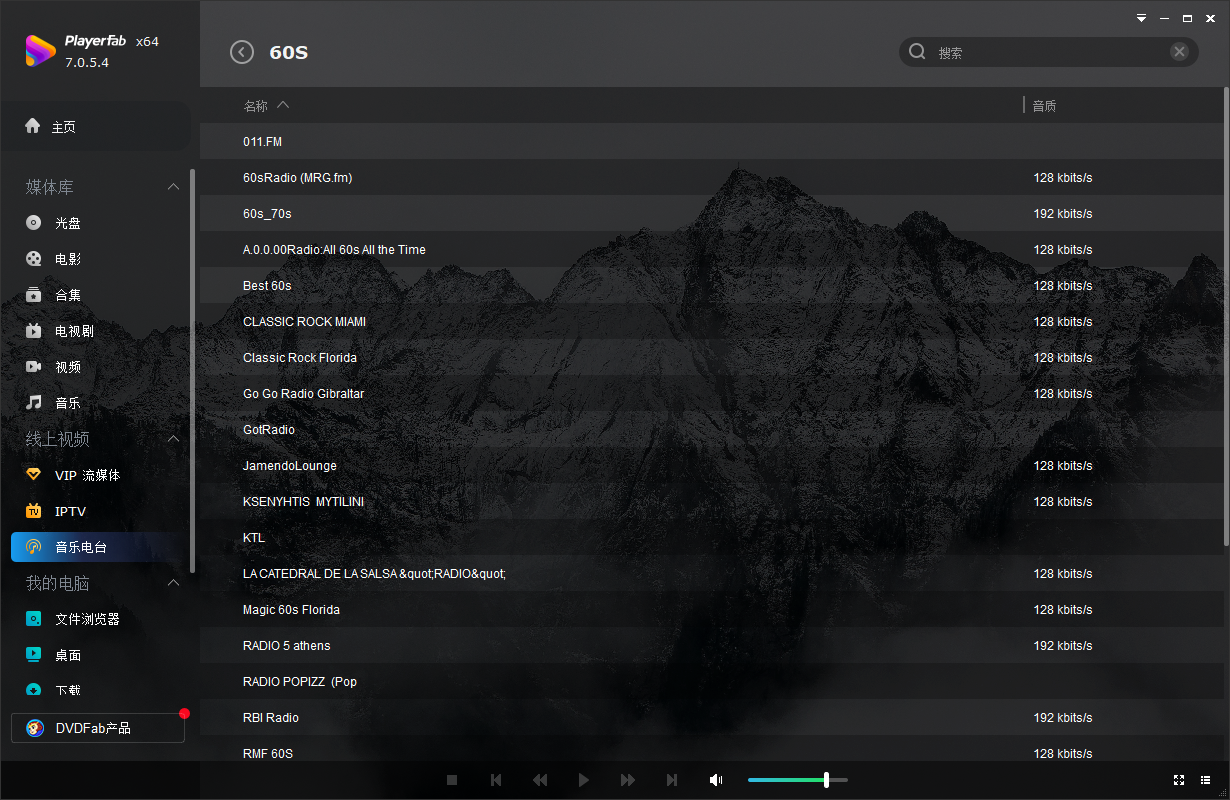Click the stop playback button

pyautogui.click(x=452, y=780)
